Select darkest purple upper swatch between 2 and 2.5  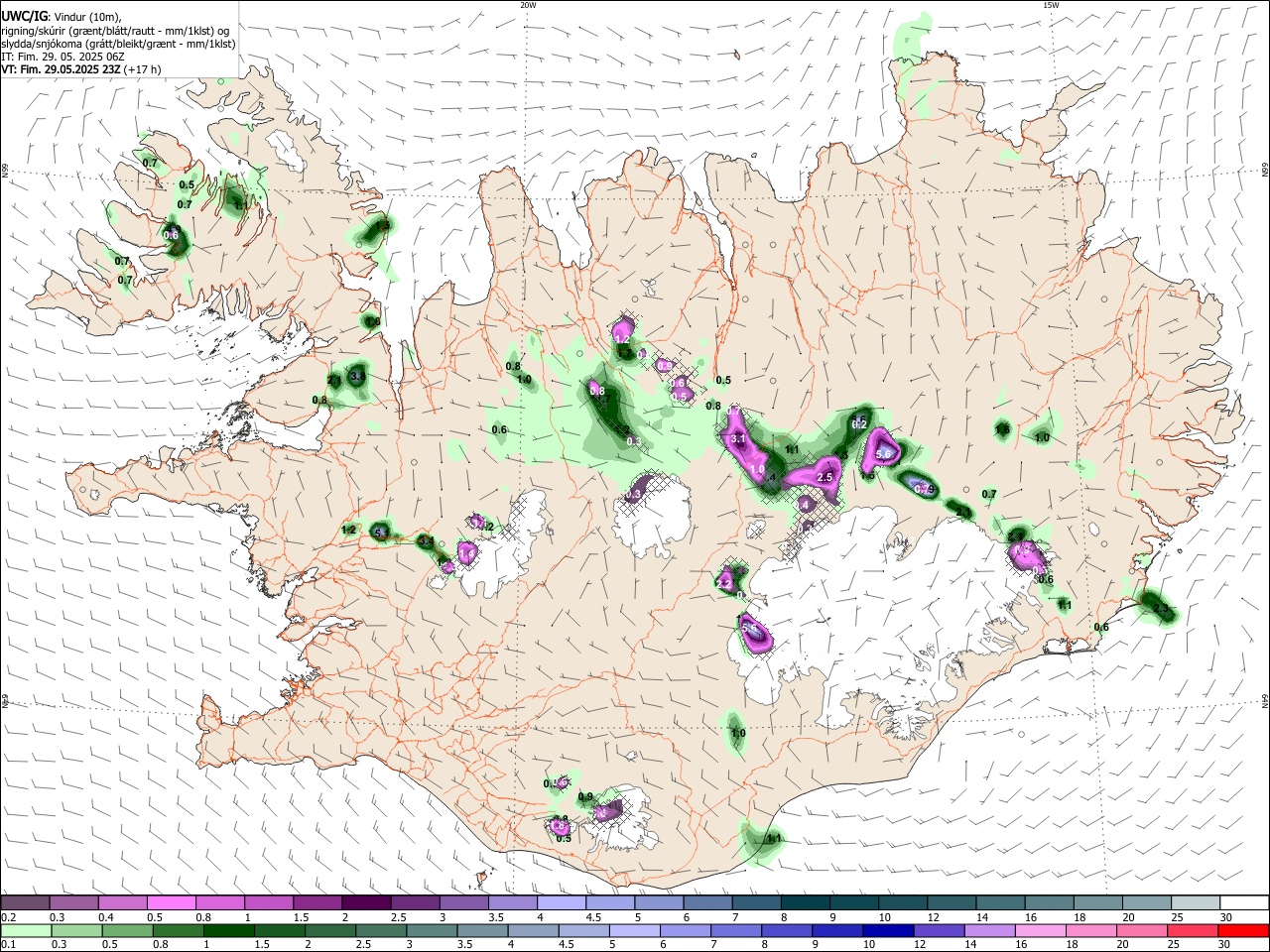point(366,903)
